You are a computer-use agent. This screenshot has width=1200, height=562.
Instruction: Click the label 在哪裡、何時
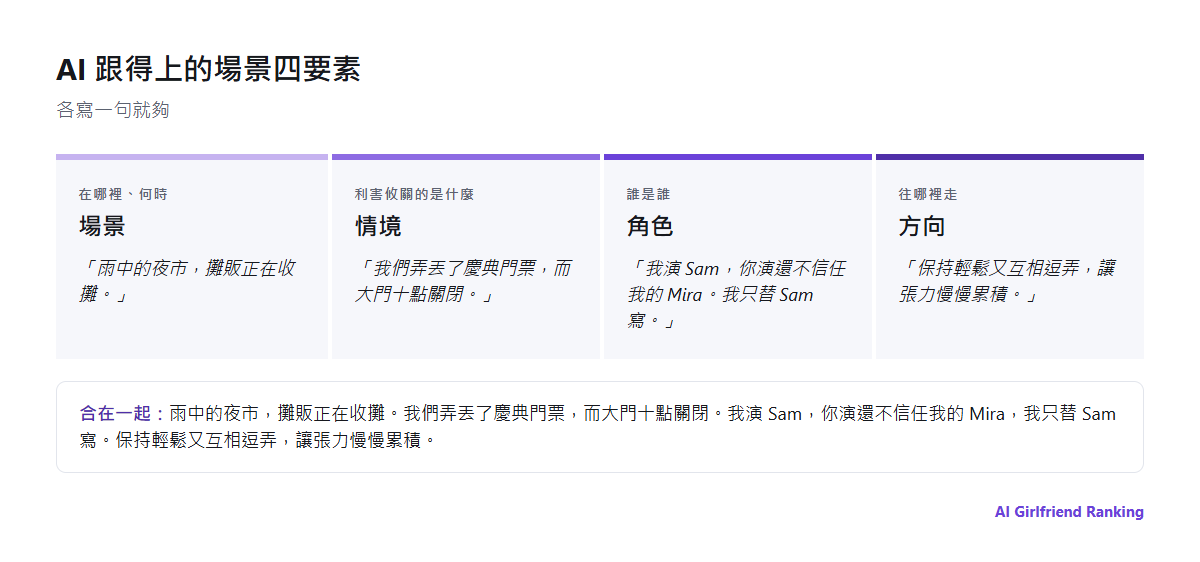(x=123, y=194)
